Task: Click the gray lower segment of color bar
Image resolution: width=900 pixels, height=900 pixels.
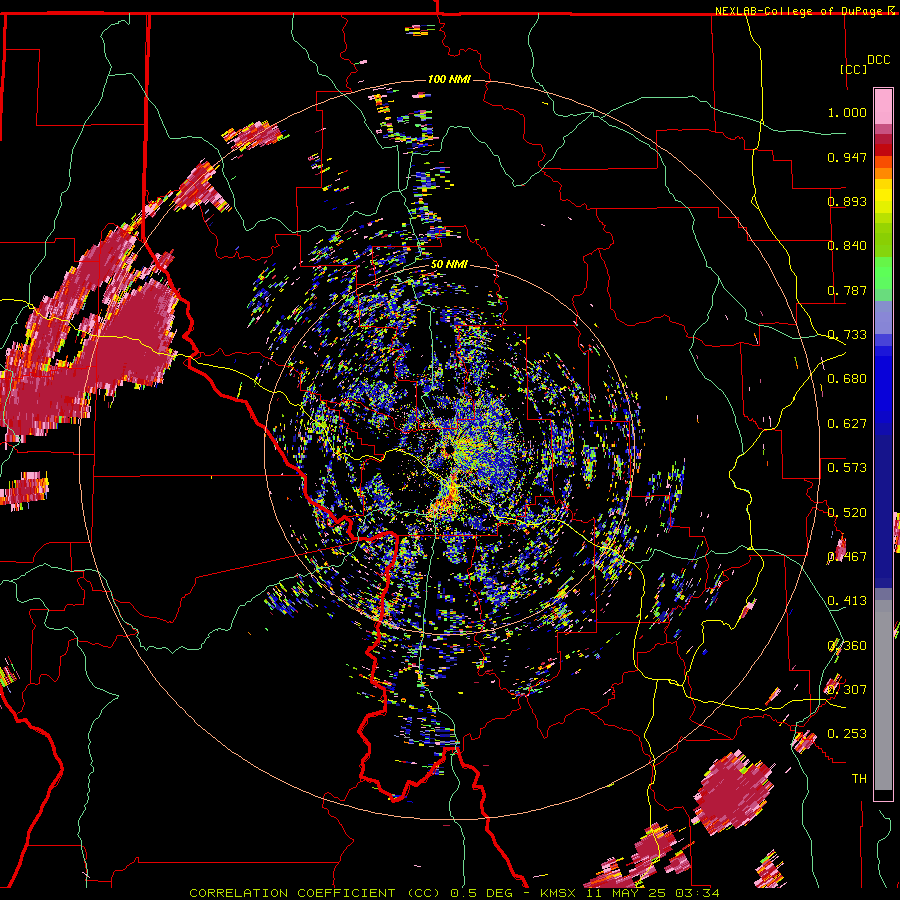Action: tap(883, 695)
